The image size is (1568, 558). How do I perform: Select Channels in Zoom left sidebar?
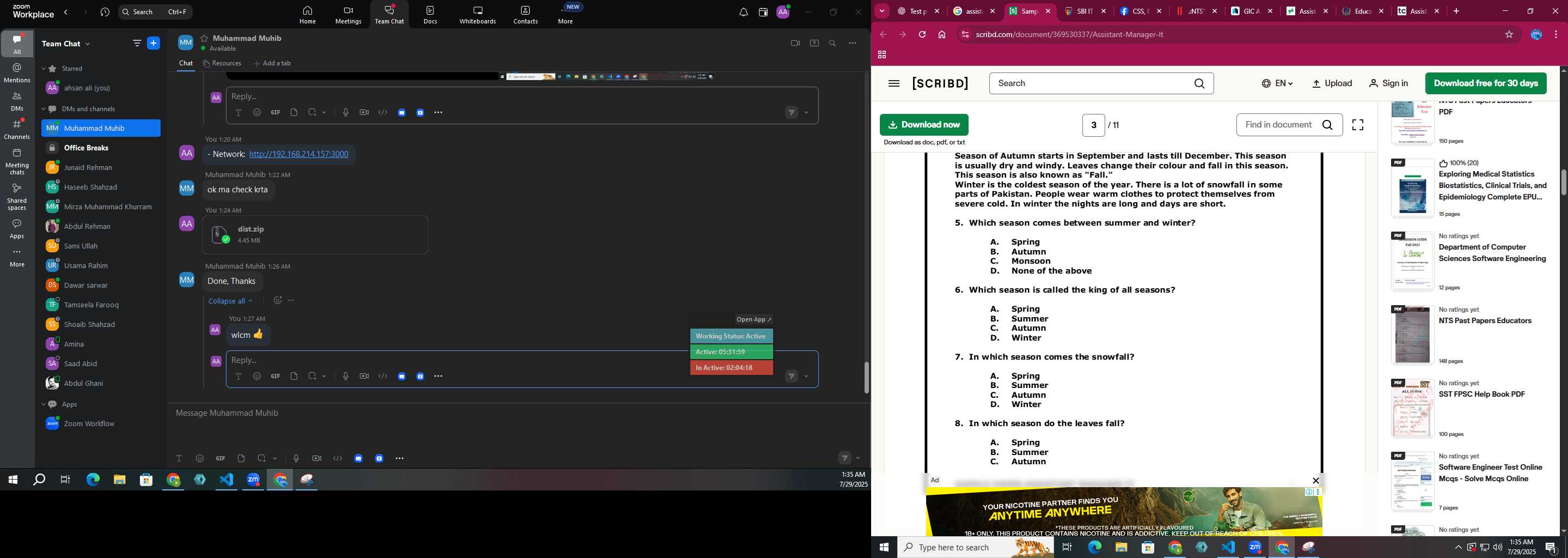17,130
